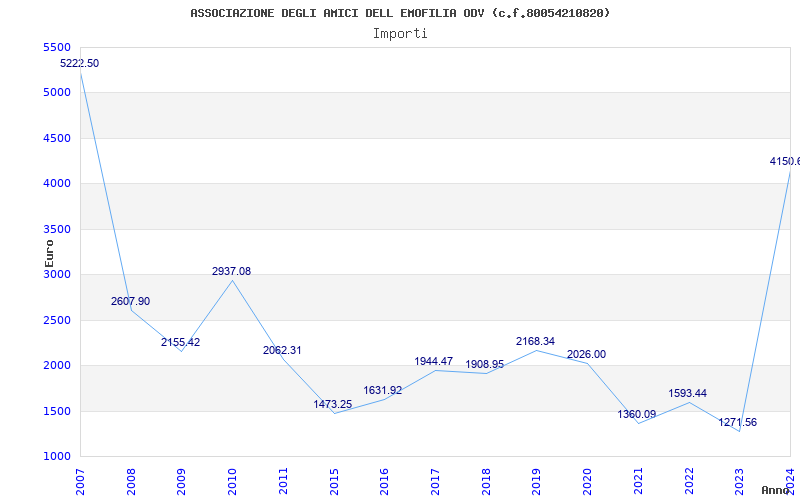Select year 2019 on the x-axis

[x=537, y=479]
